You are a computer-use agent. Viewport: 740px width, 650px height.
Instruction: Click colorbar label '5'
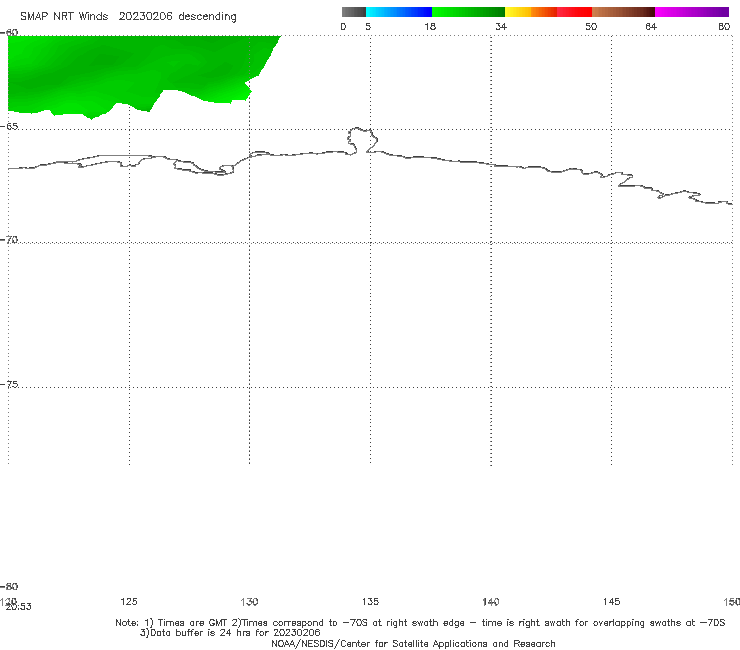[x=368, y=26]
